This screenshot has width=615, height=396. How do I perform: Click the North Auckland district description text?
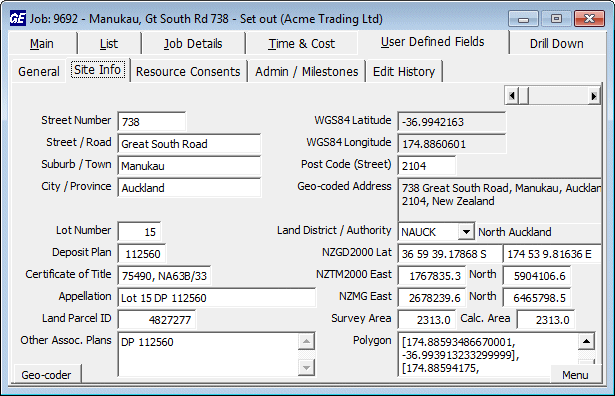click(515, 232)
